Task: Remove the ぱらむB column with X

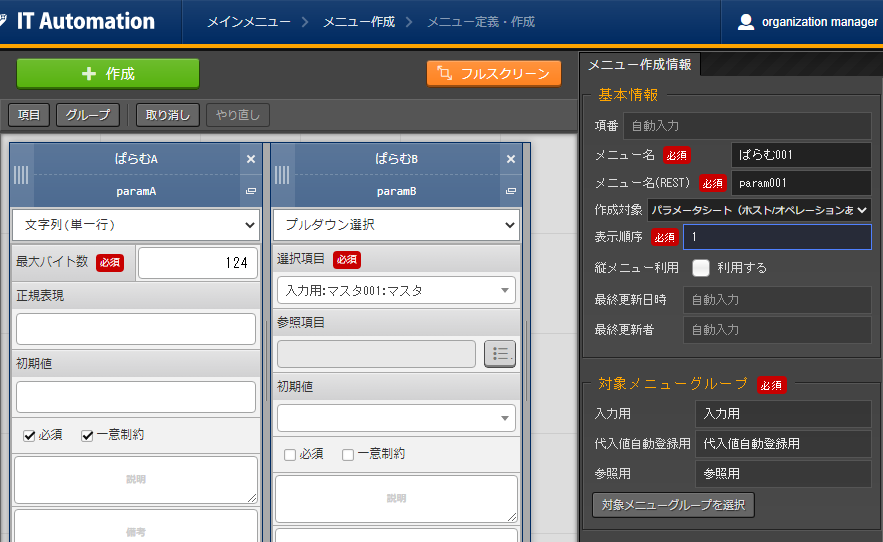Action: pyautogui.click(x=511, y=159)
